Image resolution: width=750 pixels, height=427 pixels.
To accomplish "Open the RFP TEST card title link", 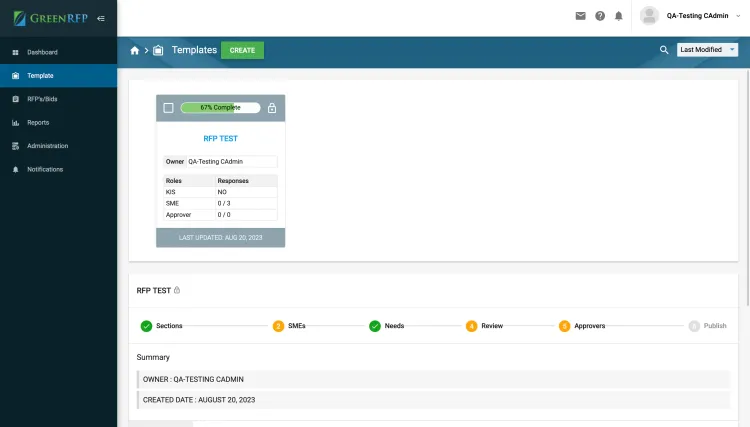I will click(x=221, y=139).
